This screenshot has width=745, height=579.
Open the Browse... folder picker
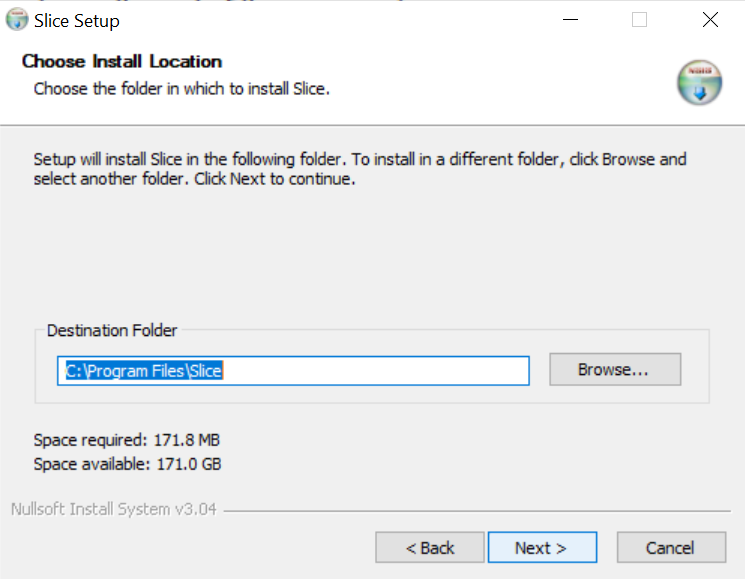click(x=615, y=370)
